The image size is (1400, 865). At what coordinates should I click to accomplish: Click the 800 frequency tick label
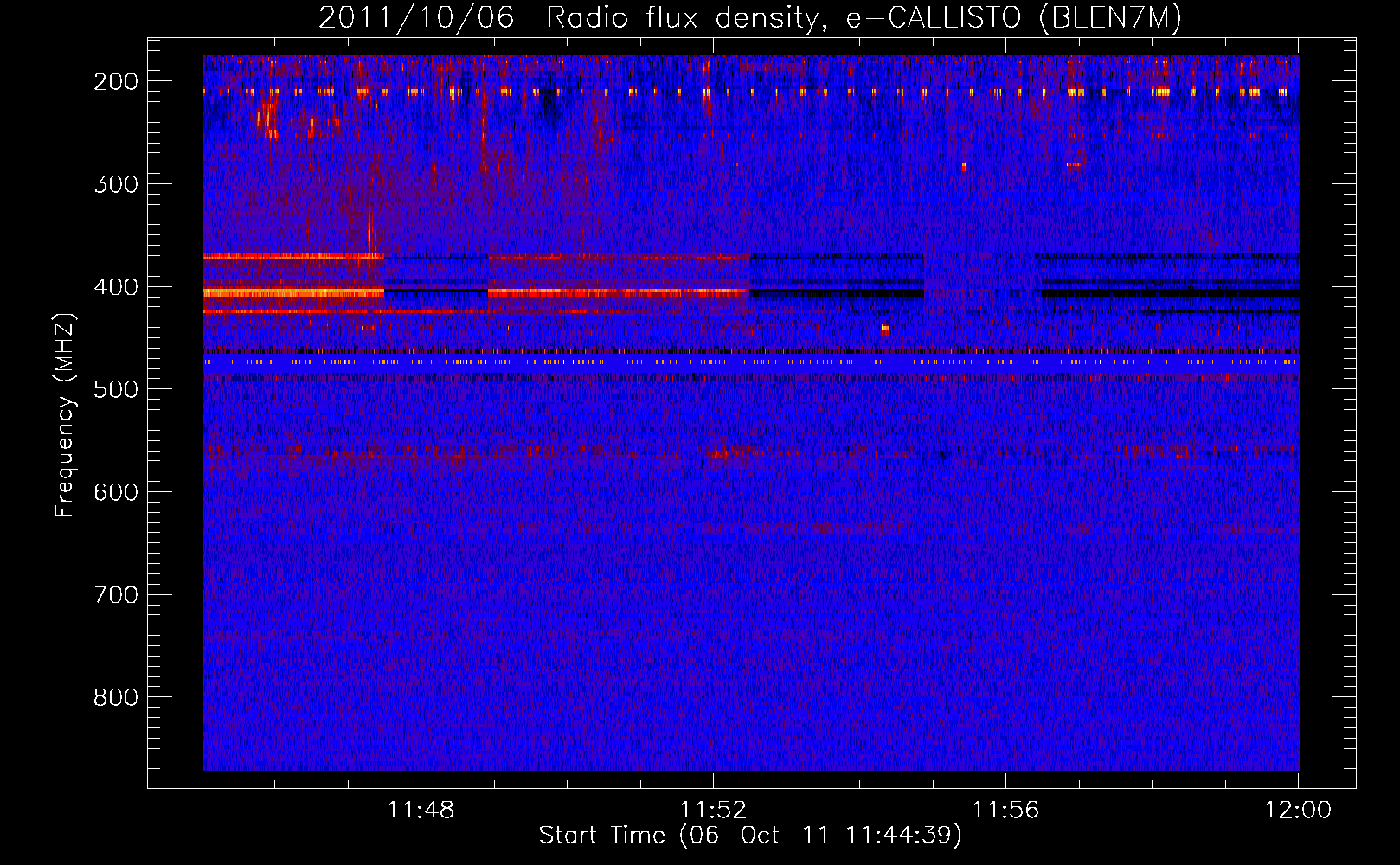pos(116,697)
